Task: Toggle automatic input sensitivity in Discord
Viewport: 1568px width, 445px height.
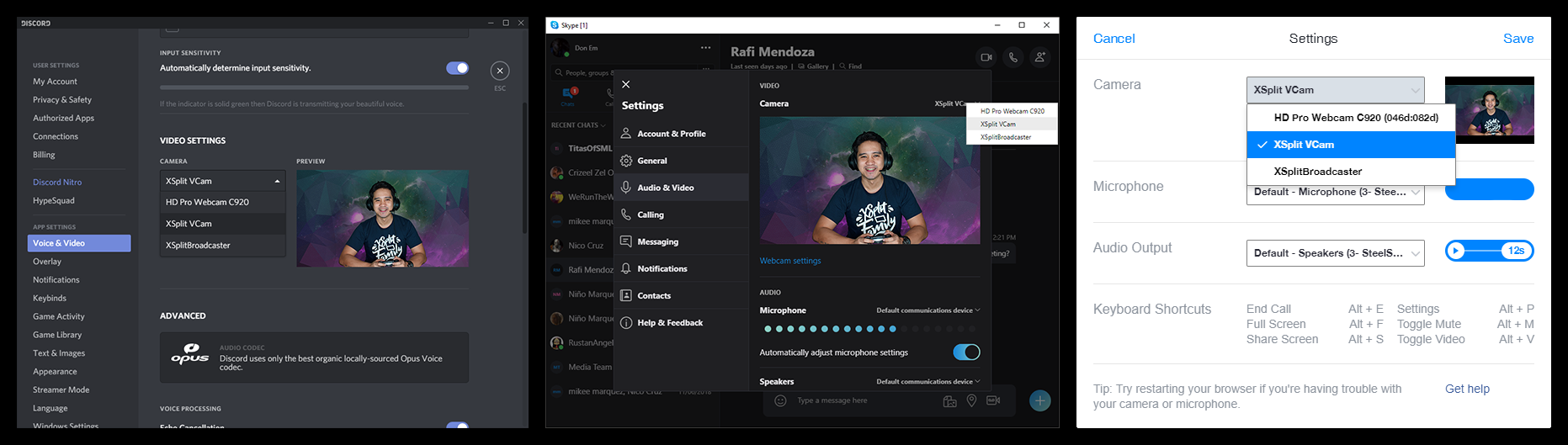Action: (x=457, y=68)
